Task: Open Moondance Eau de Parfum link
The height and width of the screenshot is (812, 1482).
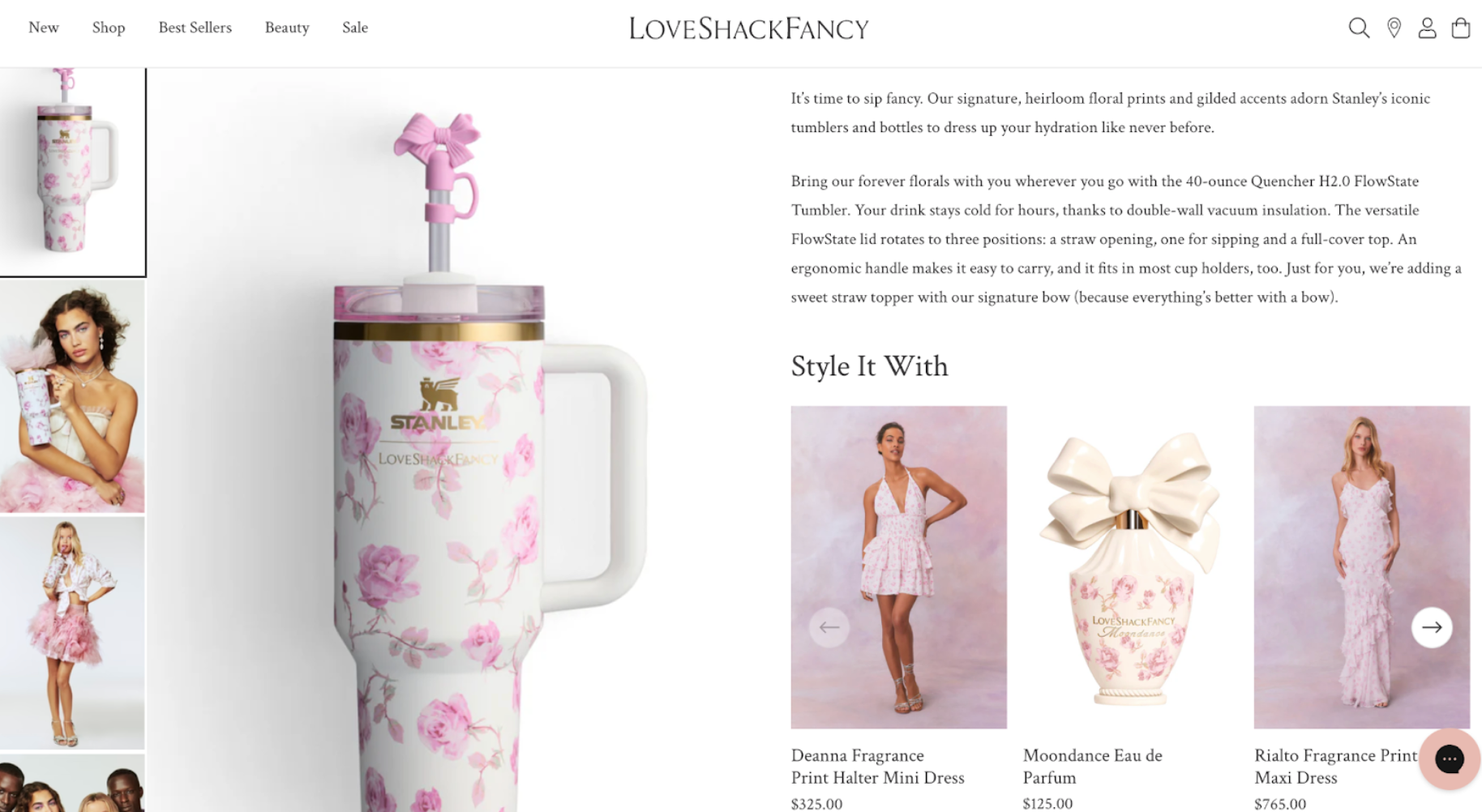Action: click(1092, 767)
